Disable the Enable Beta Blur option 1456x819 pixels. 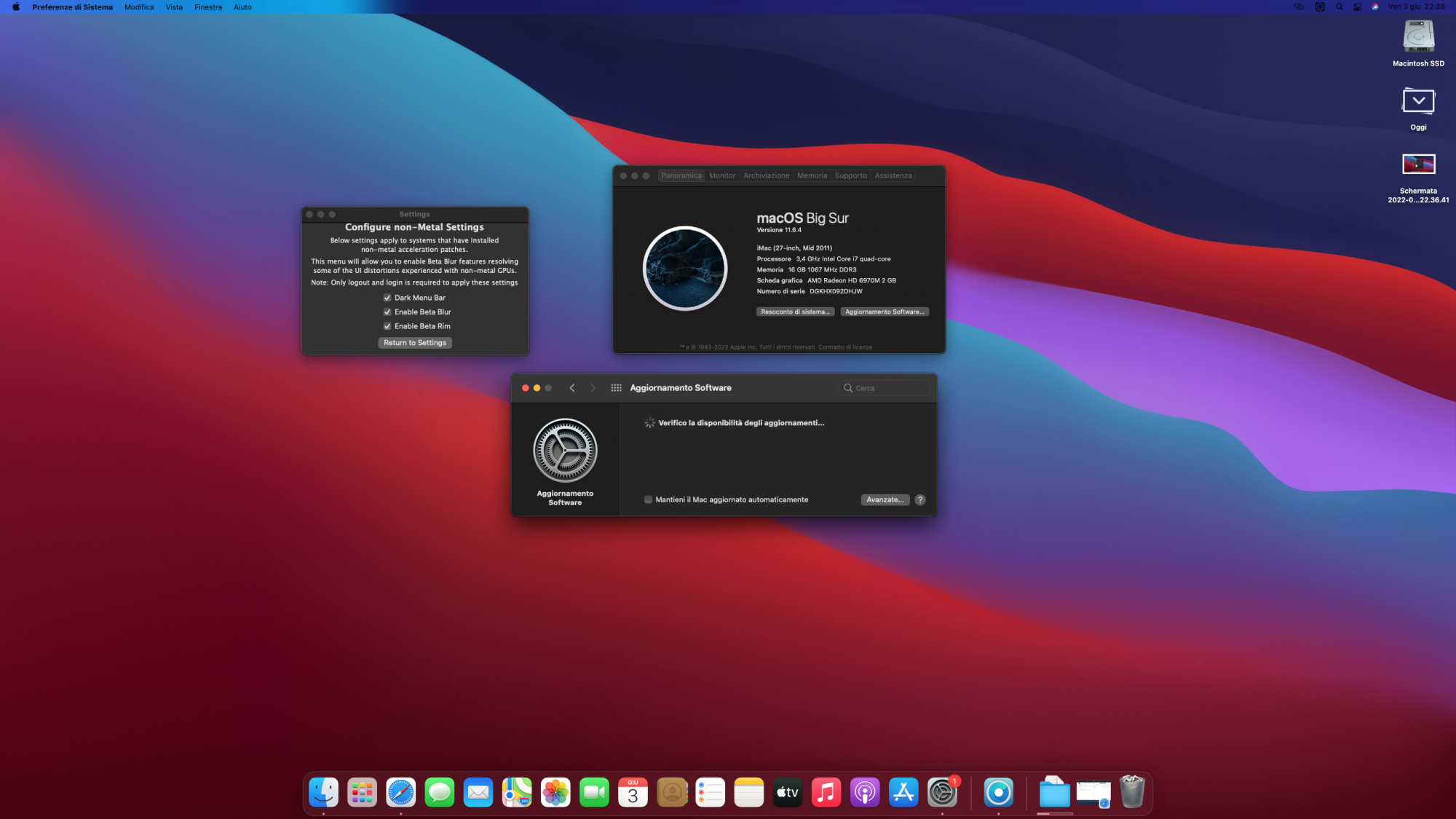point(387,312)
